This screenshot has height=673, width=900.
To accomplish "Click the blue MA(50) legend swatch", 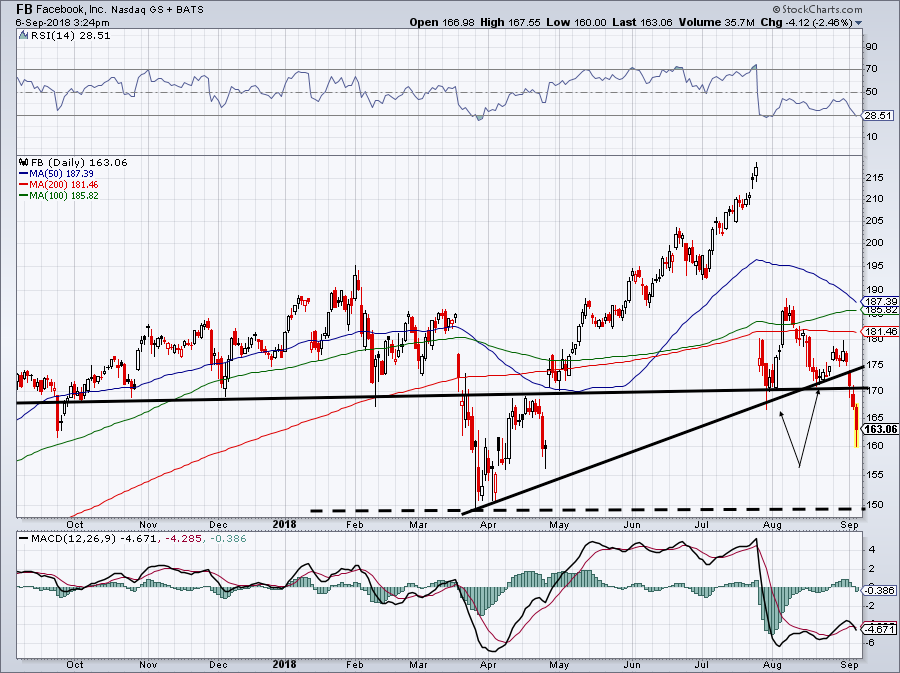I will (24, 174).
